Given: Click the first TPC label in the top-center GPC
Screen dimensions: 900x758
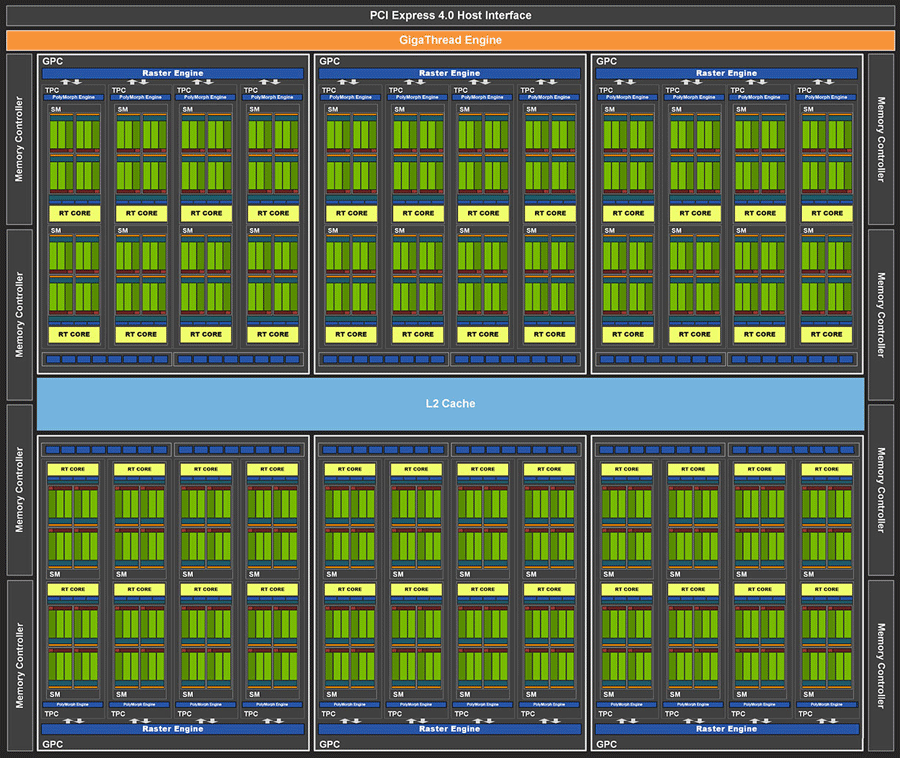Looking at the screenshot, I should [328, 90].
